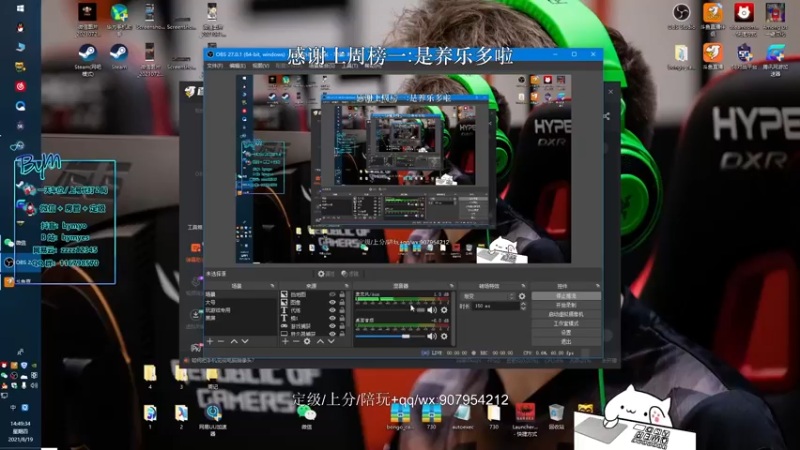Open the 网易UU加速器 desktop icon

[212, 419]
